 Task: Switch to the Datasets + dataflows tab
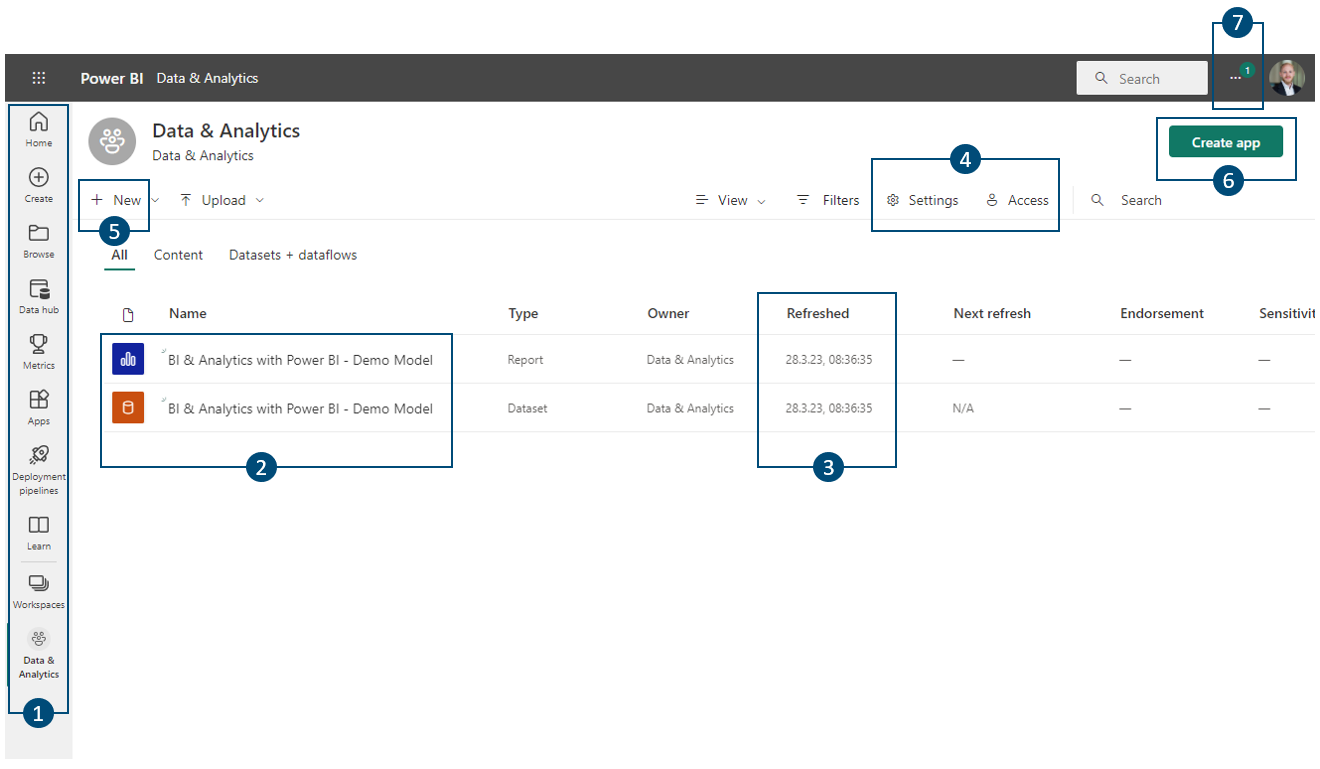click(293, 255)
